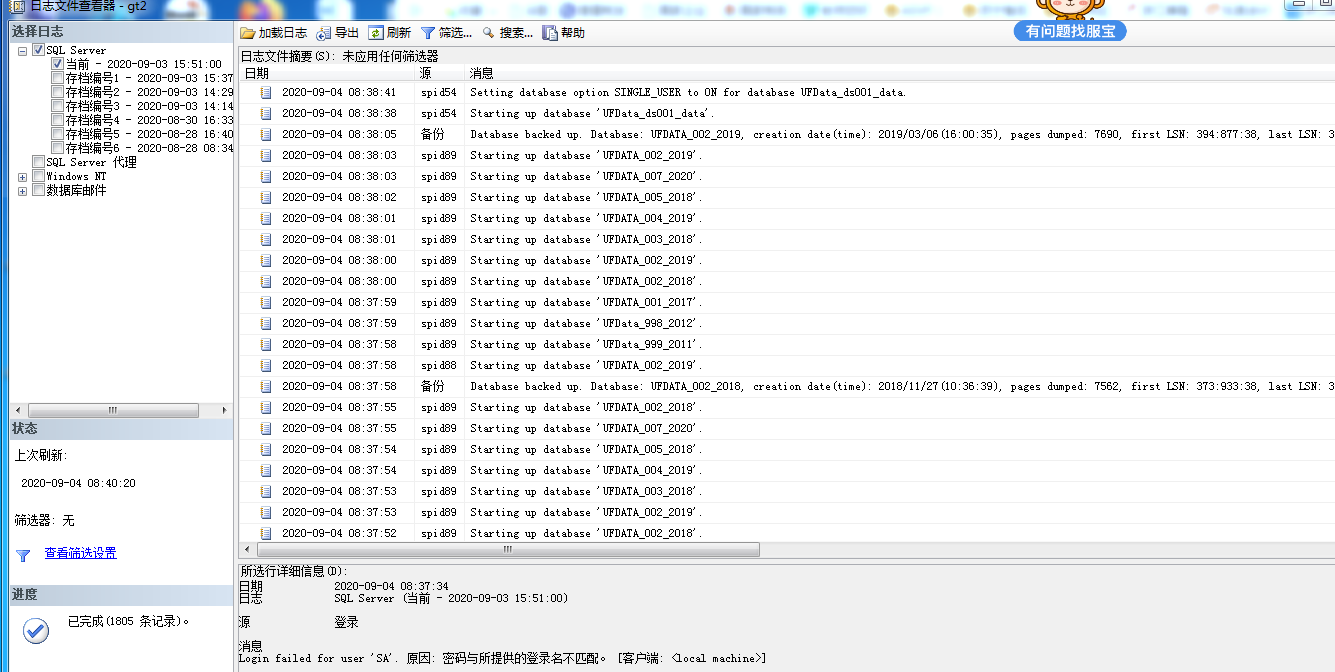Click the row icon for UFData_999_2011 entry
This screenshot has height=672, width=1335.
[x=266, y=344]
